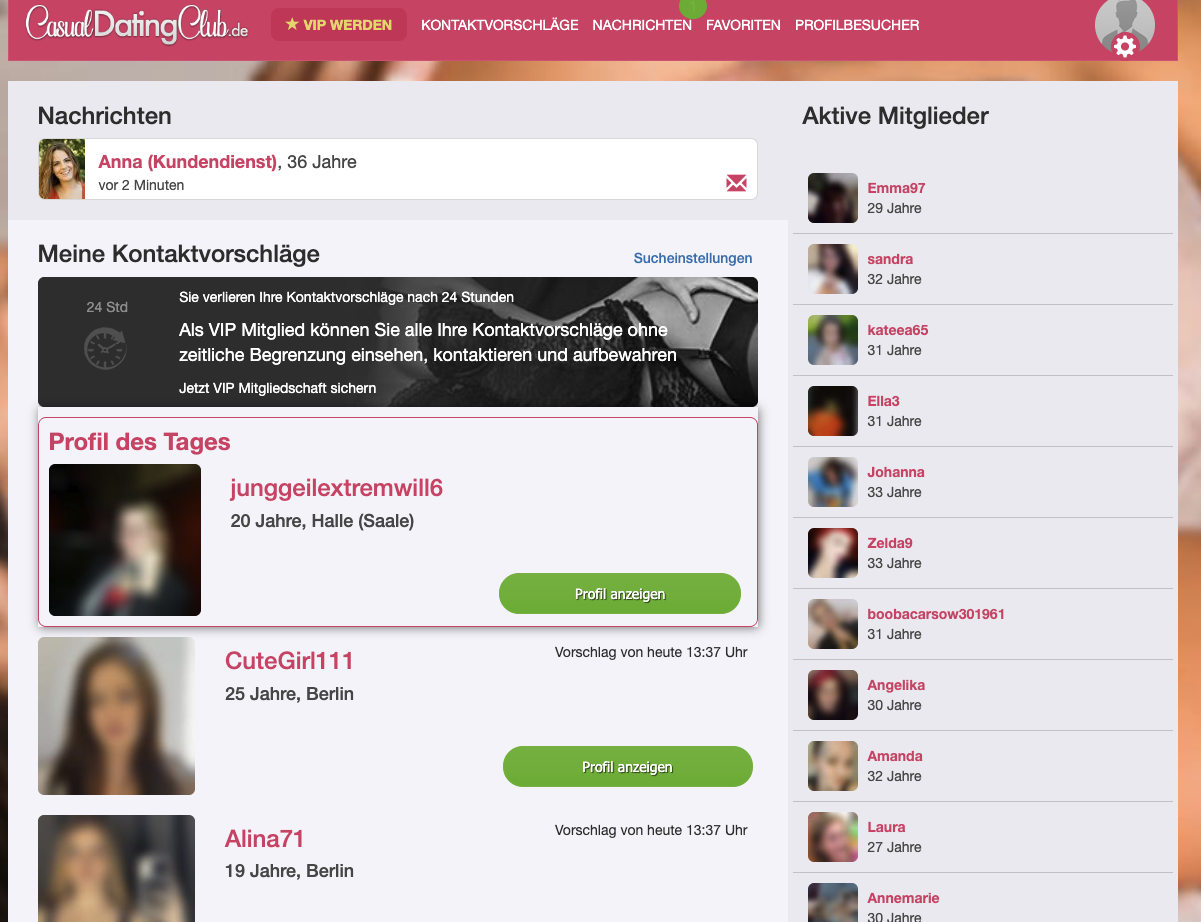Screen dimensions: 1201x922
Task: Click 'Meine Kontaktvorschläge' heading
Action: point(179,254)
